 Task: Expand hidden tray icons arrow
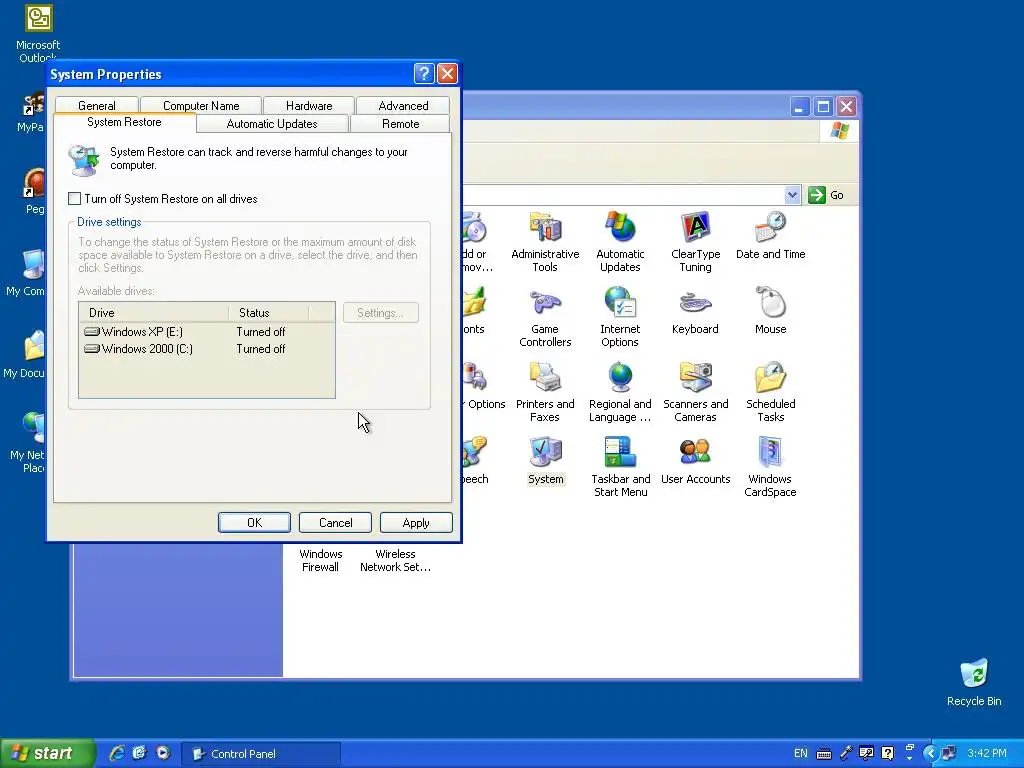931,753
